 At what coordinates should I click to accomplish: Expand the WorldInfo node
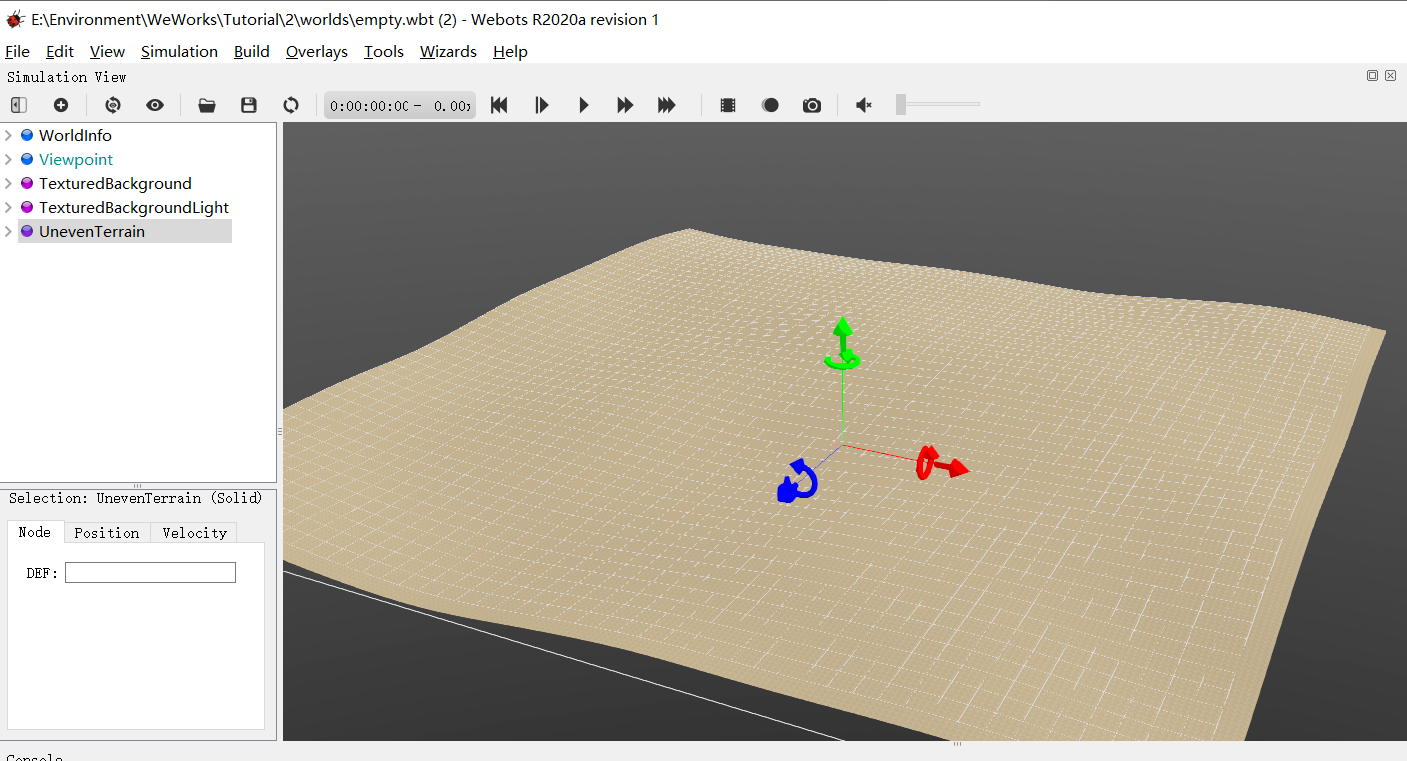(x=9, y=135)
